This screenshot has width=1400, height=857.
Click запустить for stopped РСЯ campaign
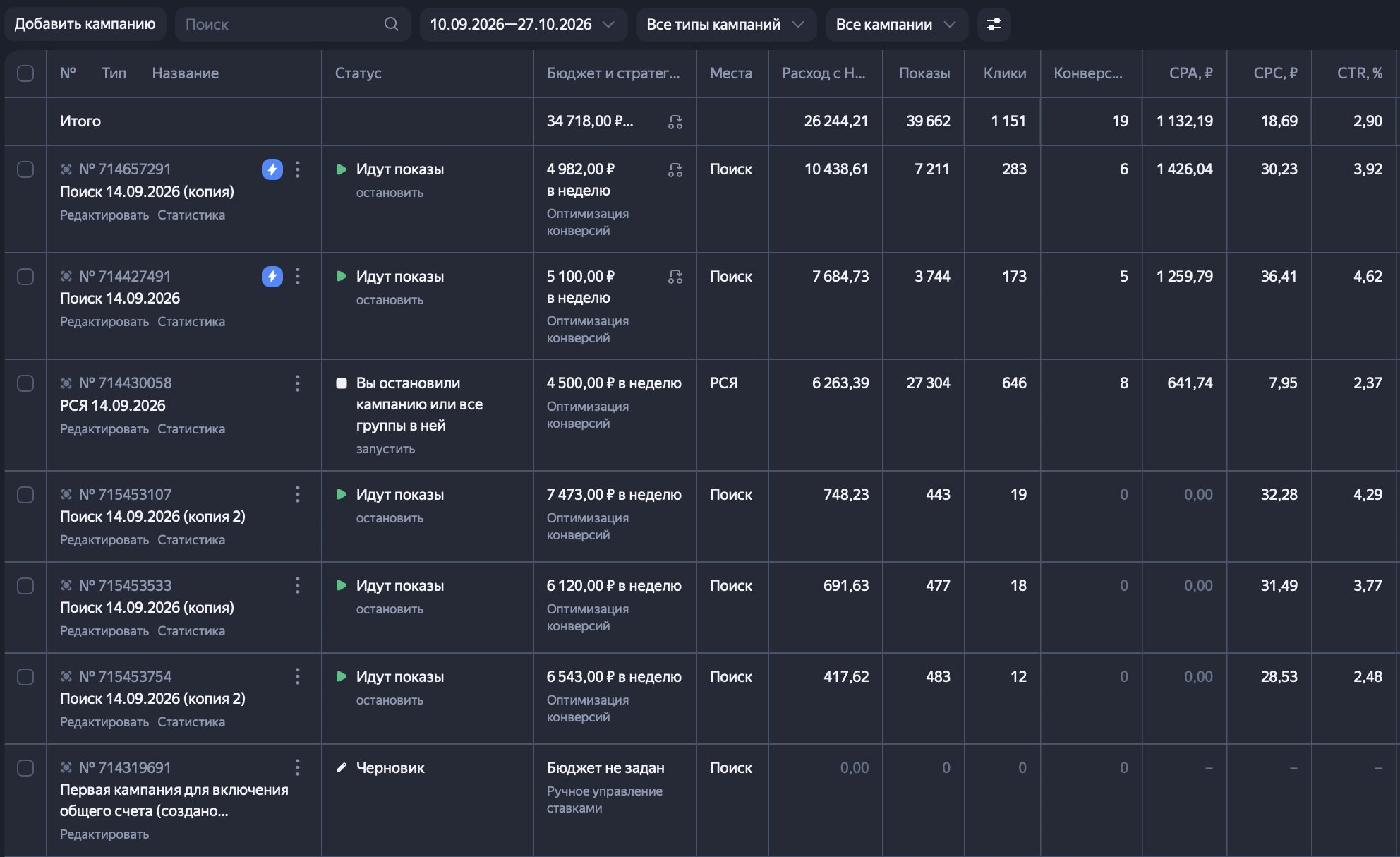click(x=385, y=449)
